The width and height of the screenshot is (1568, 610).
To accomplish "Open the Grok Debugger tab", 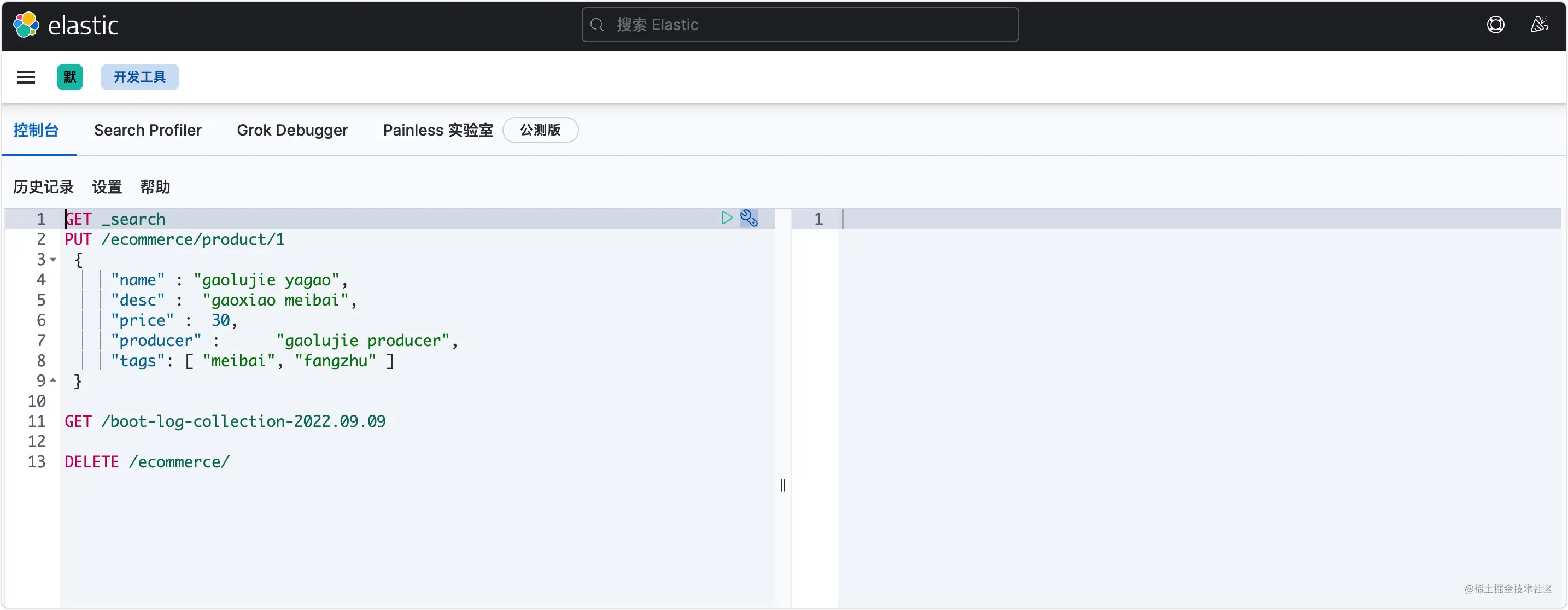I will click(x=292, y=130).
